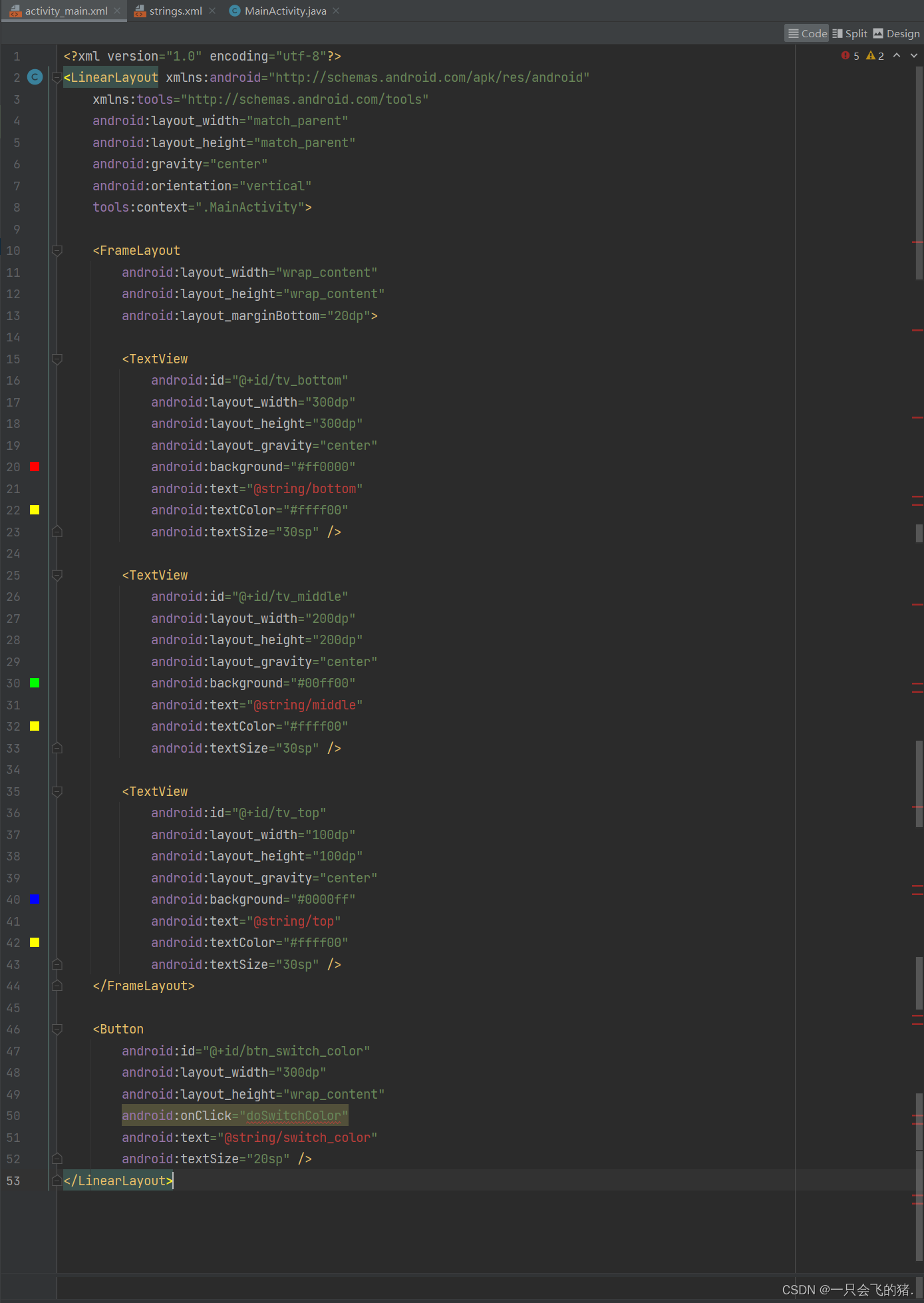Click line number 53 in the gutter
The image size is (924, 1303).
coord(13,1181)
